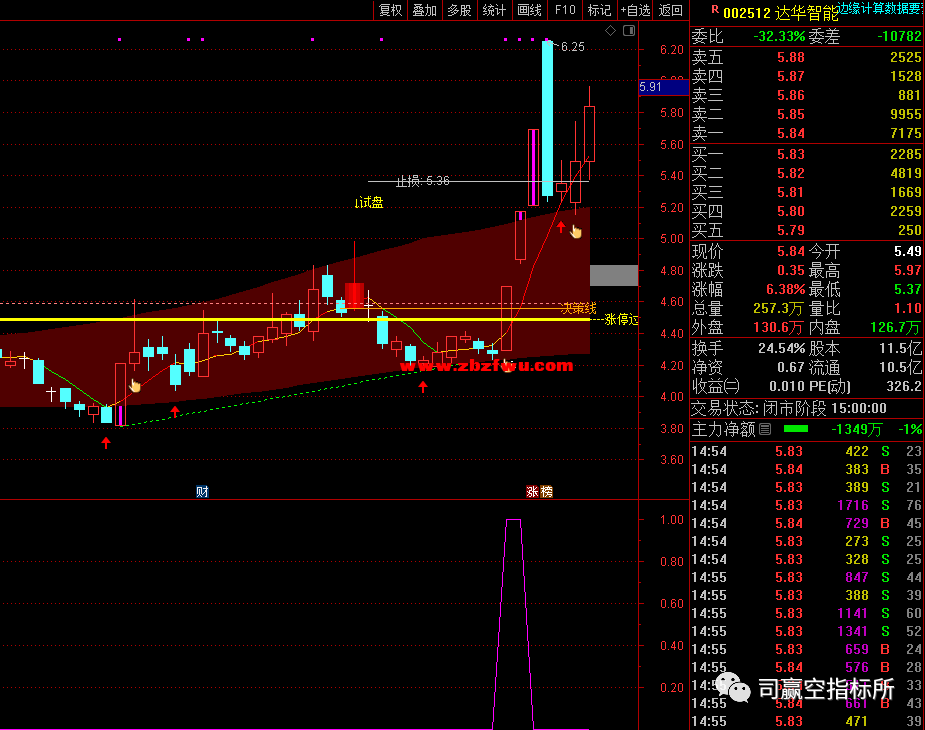Add stock with +自选 button
Screen dimensions: 925x730
pos(635,10)
